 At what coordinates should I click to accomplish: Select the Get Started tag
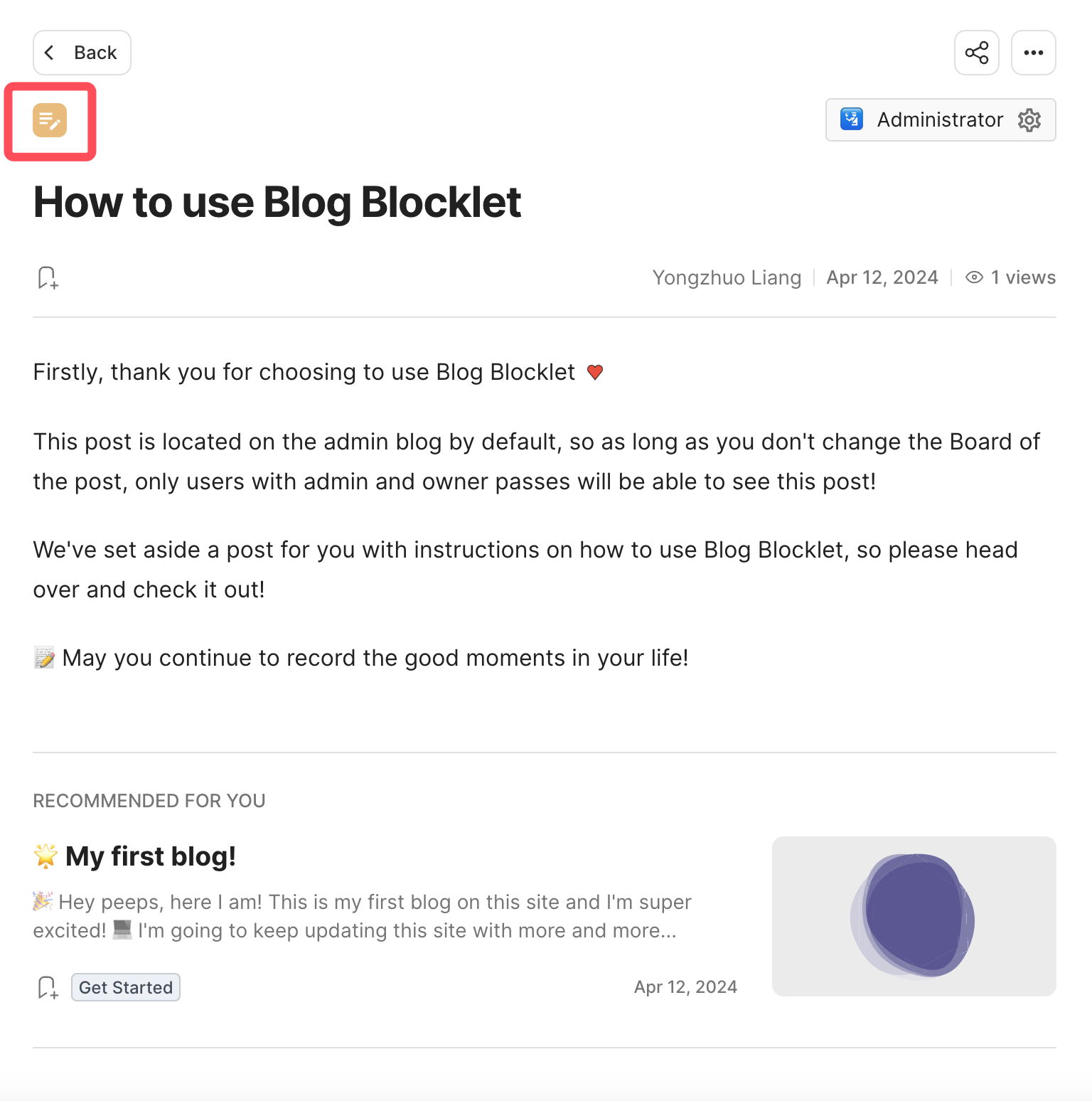click(126, 987)
